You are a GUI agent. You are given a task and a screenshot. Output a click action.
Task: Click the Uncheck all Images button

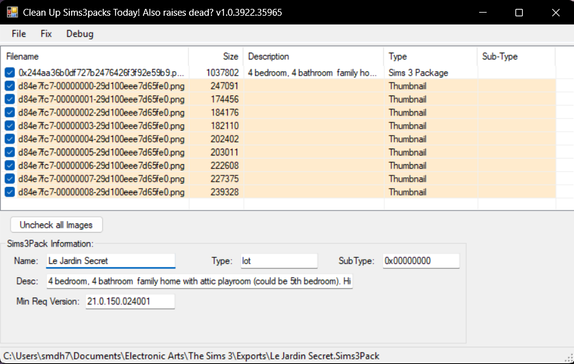[x=56, y=225]
